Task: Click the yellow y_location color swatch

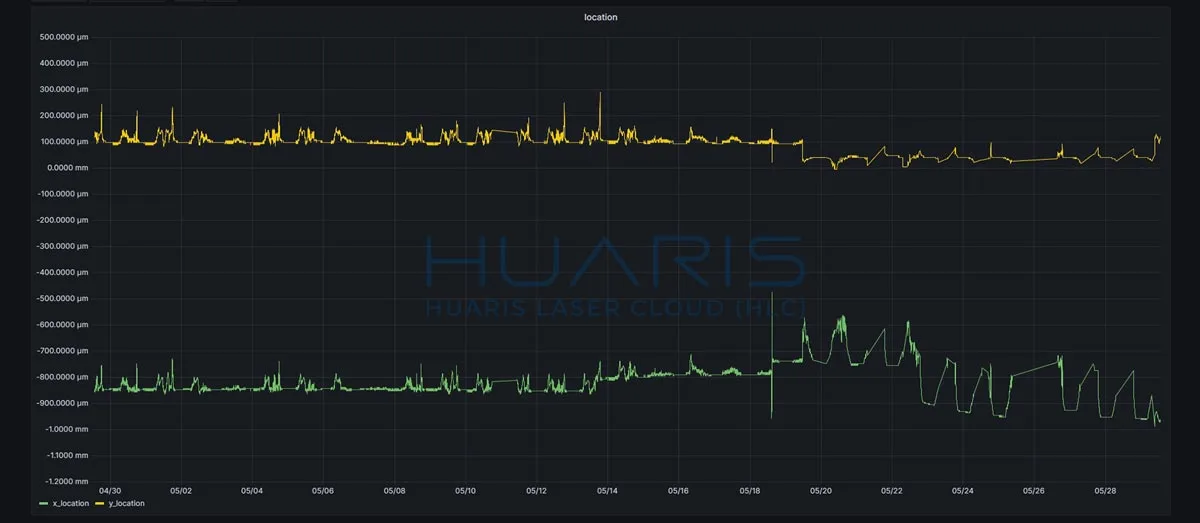Action: click(100, 503)
